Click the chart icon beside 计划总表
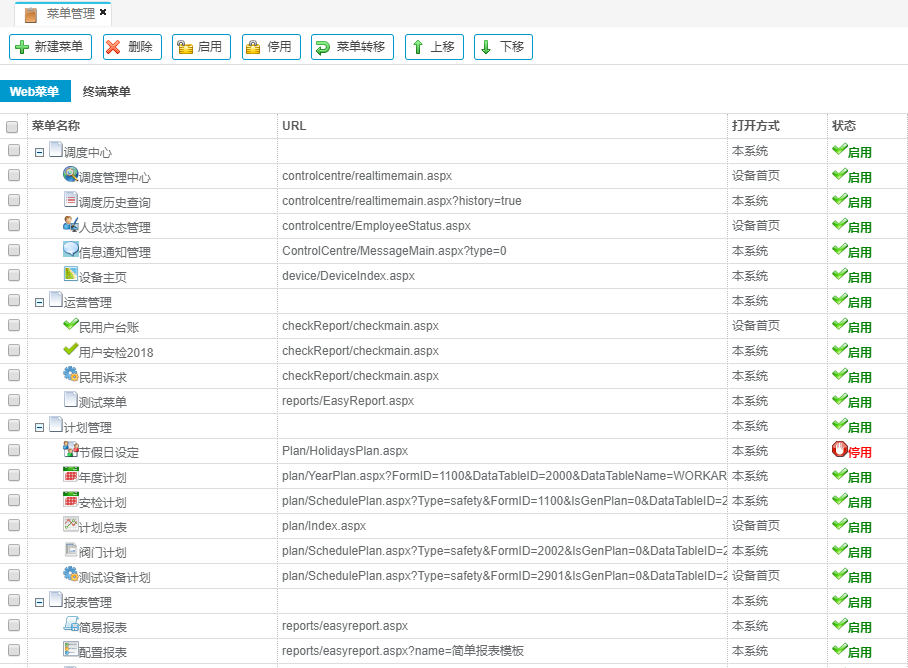908x668 pixels. (x=70, y=524)
